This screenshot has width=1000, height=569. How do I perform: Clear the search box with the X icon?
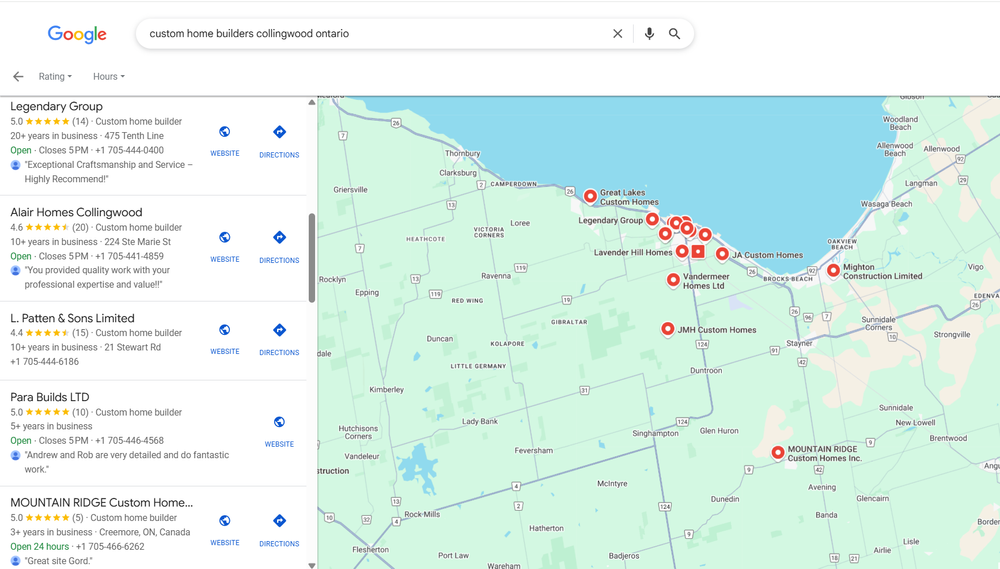click(617, 34)
